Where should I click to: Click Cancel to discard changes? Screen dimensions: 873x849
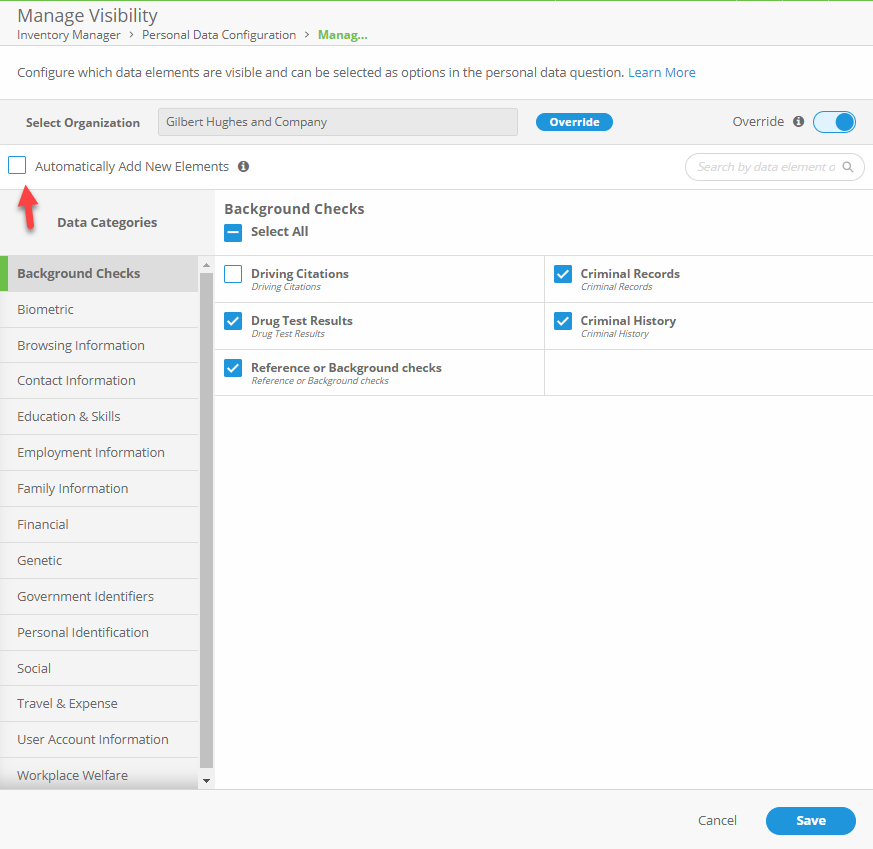pos(717,820)
